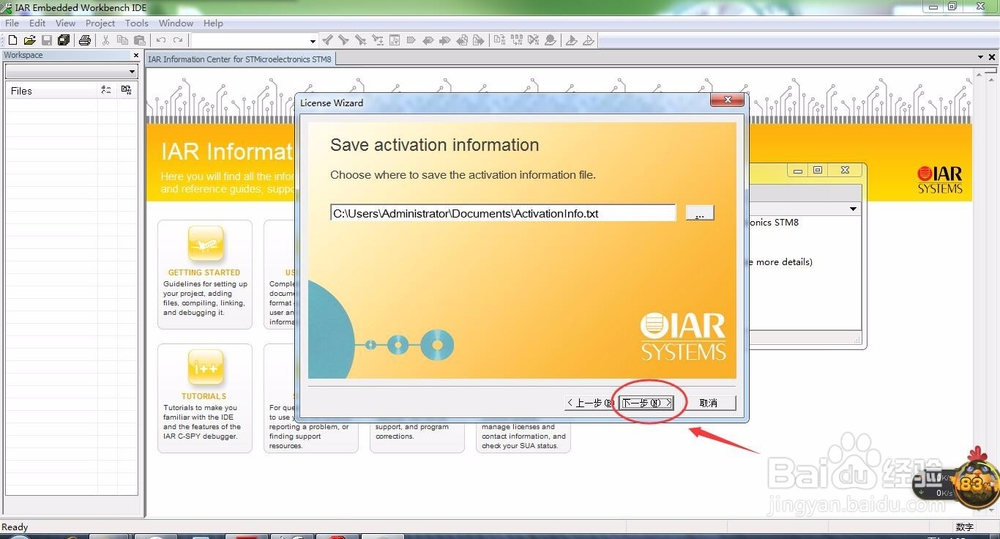This screenshot has width=1000, height=539.
Task: Click the Toggle Bookmark icon
Action: [x=411, y=40]
